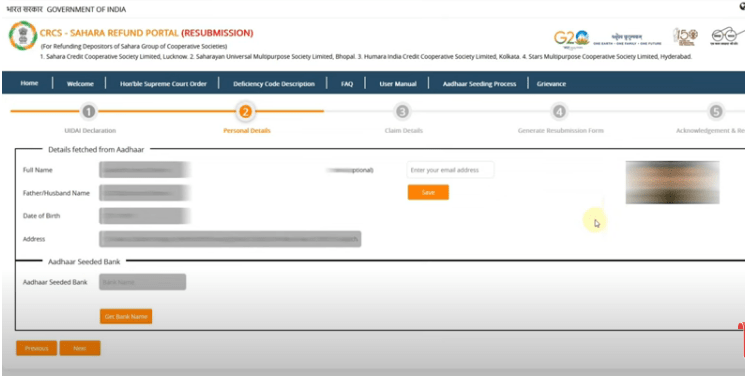Click the Azadi 75 anniversary logo
The image size is (745, 376).
(x=685, y=37)
